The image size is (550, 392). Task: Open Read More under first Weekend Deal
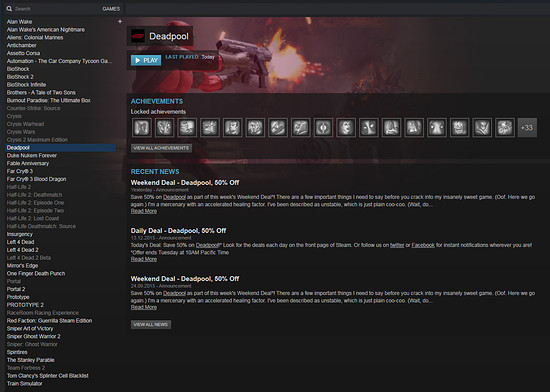click(x=144, y=211)
